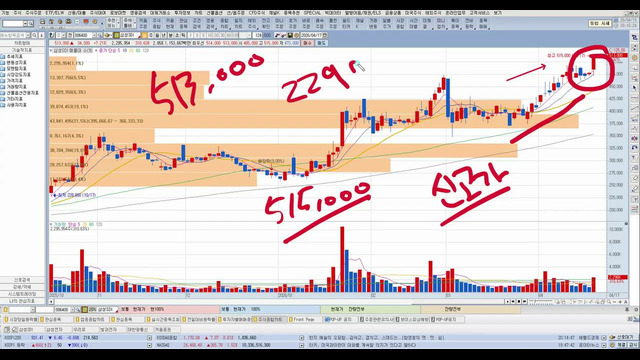Open the NASDAQ ticker dropdown
The width and height of the screenshot is (640, 360).
tap(301, 345)
